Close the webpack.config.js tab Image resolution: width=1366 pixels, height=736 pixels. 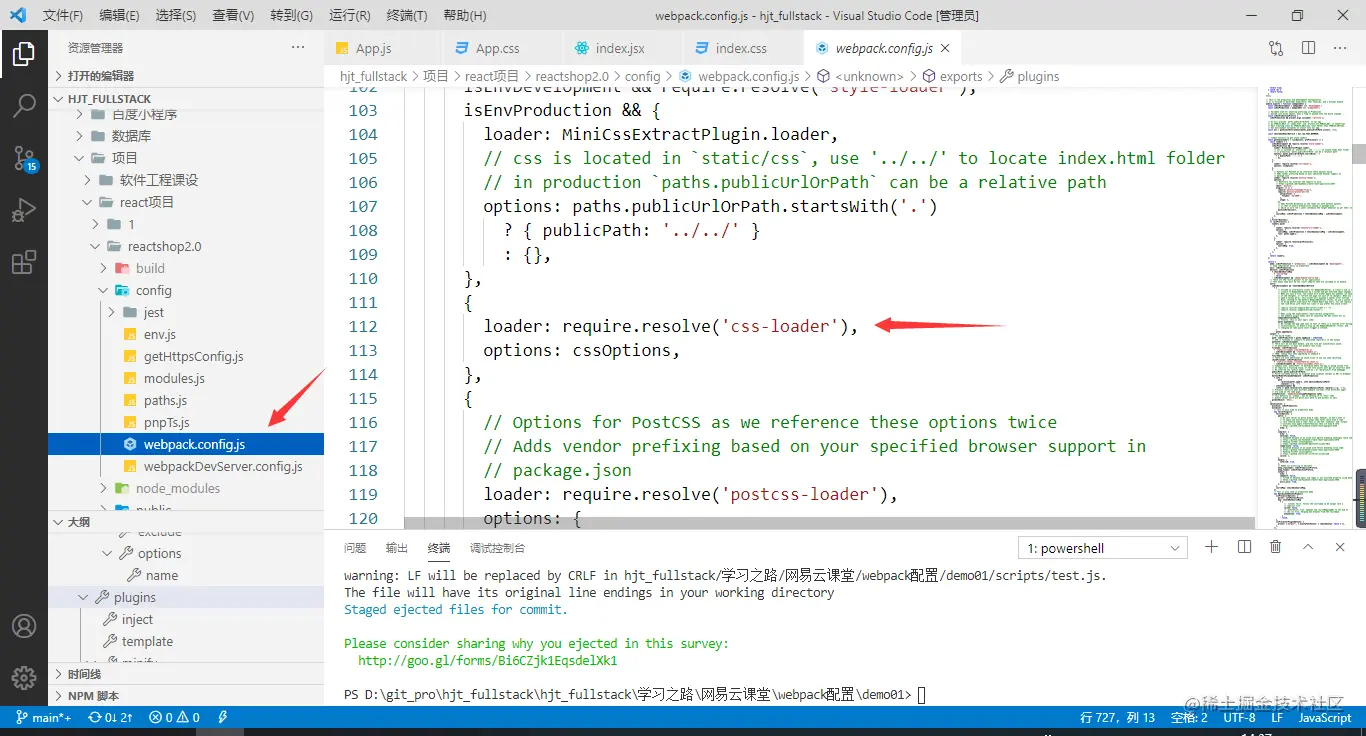(946, 48)
